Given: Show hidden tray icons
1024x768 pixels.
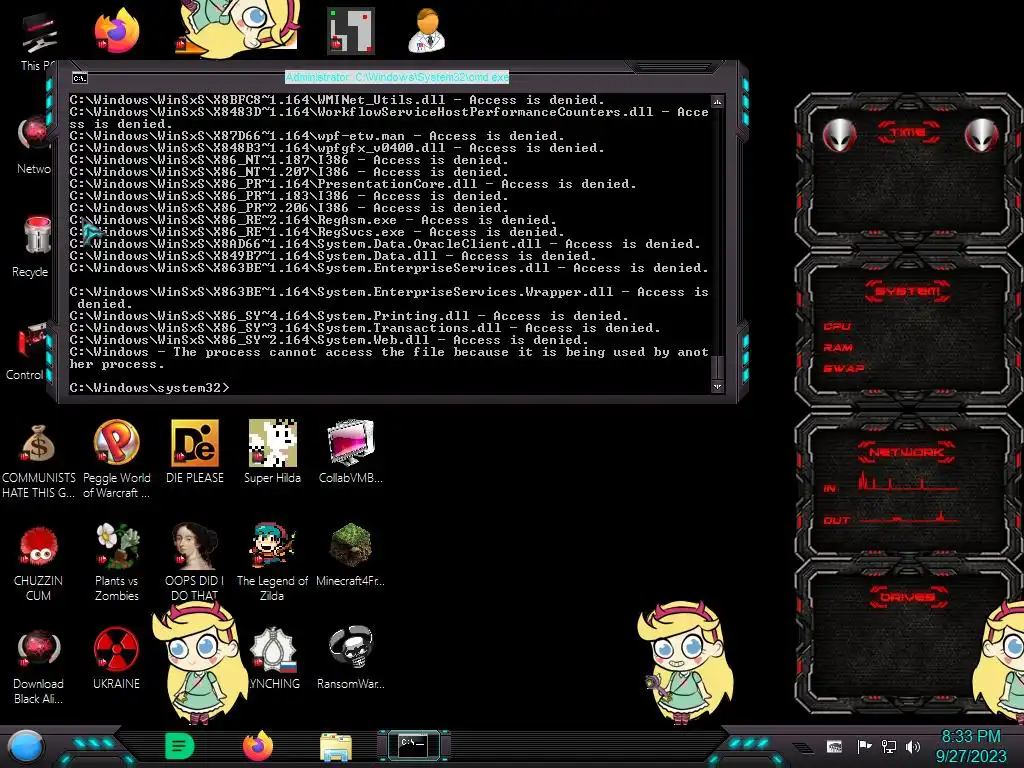Looking at the screenshot, I should [x=804, y=747].
